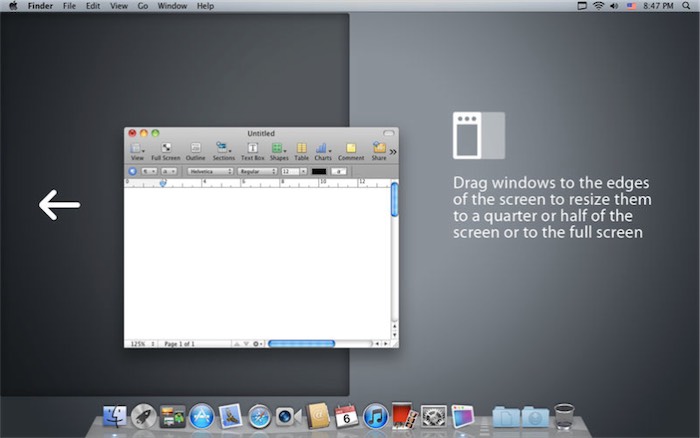This screenshot has width=700, height=438.
Task: Add a Comment via the toolbar
Action: click(350, 149)
